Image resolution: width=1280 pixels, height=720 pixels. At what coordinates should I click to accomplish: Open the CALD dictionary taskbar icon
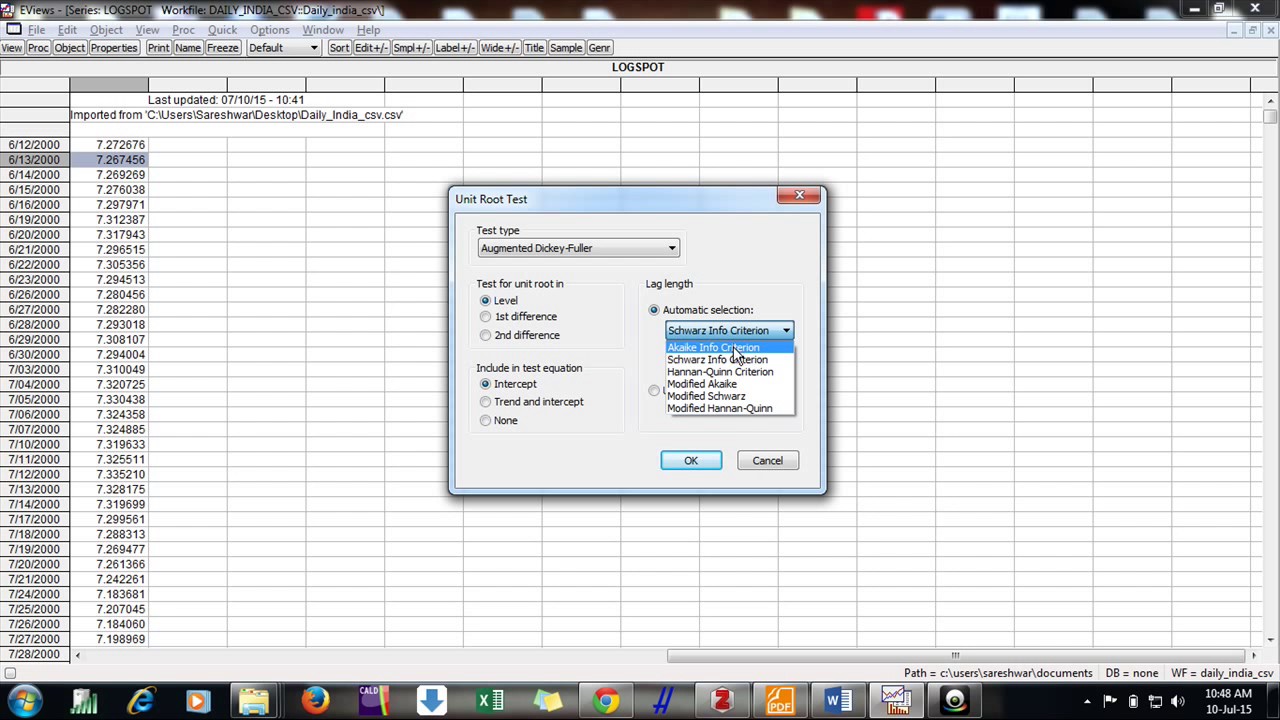373,701
